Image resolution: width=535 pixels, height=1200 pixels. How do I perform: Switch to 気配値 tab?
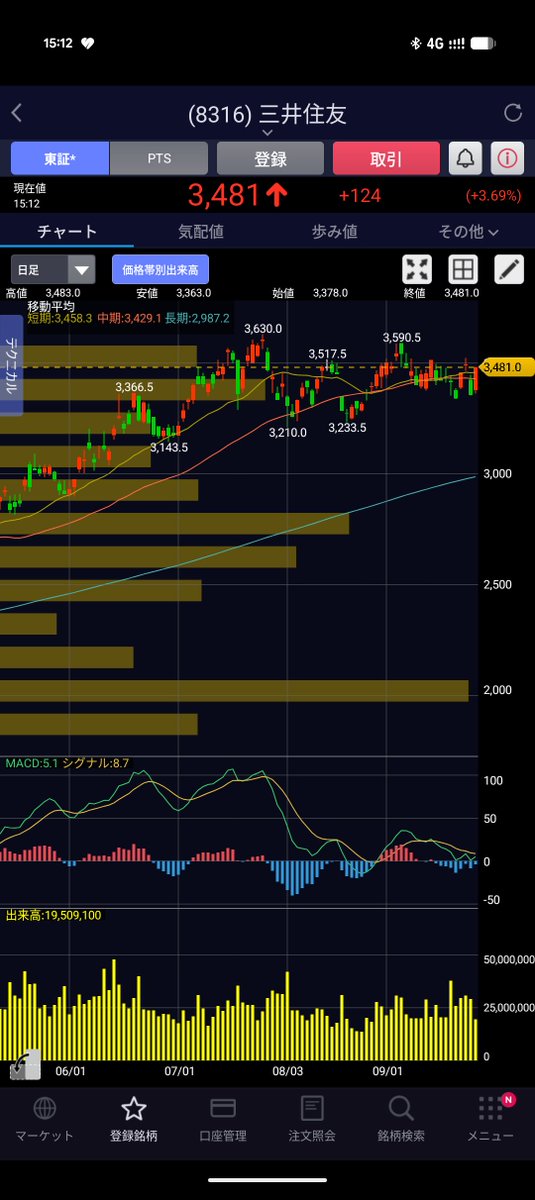click(200, 231)
